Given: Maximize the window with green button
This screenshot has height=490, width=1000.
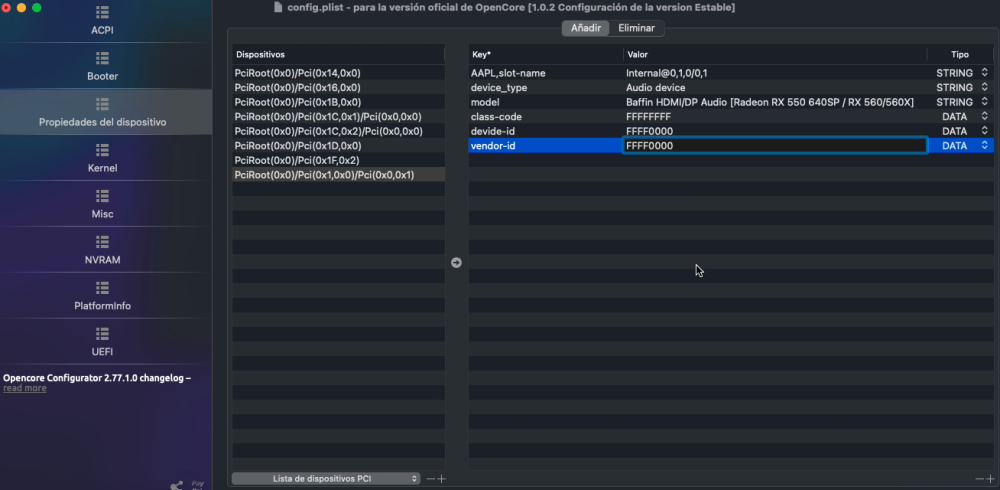Looking at the screenshot, I should 36,8.
